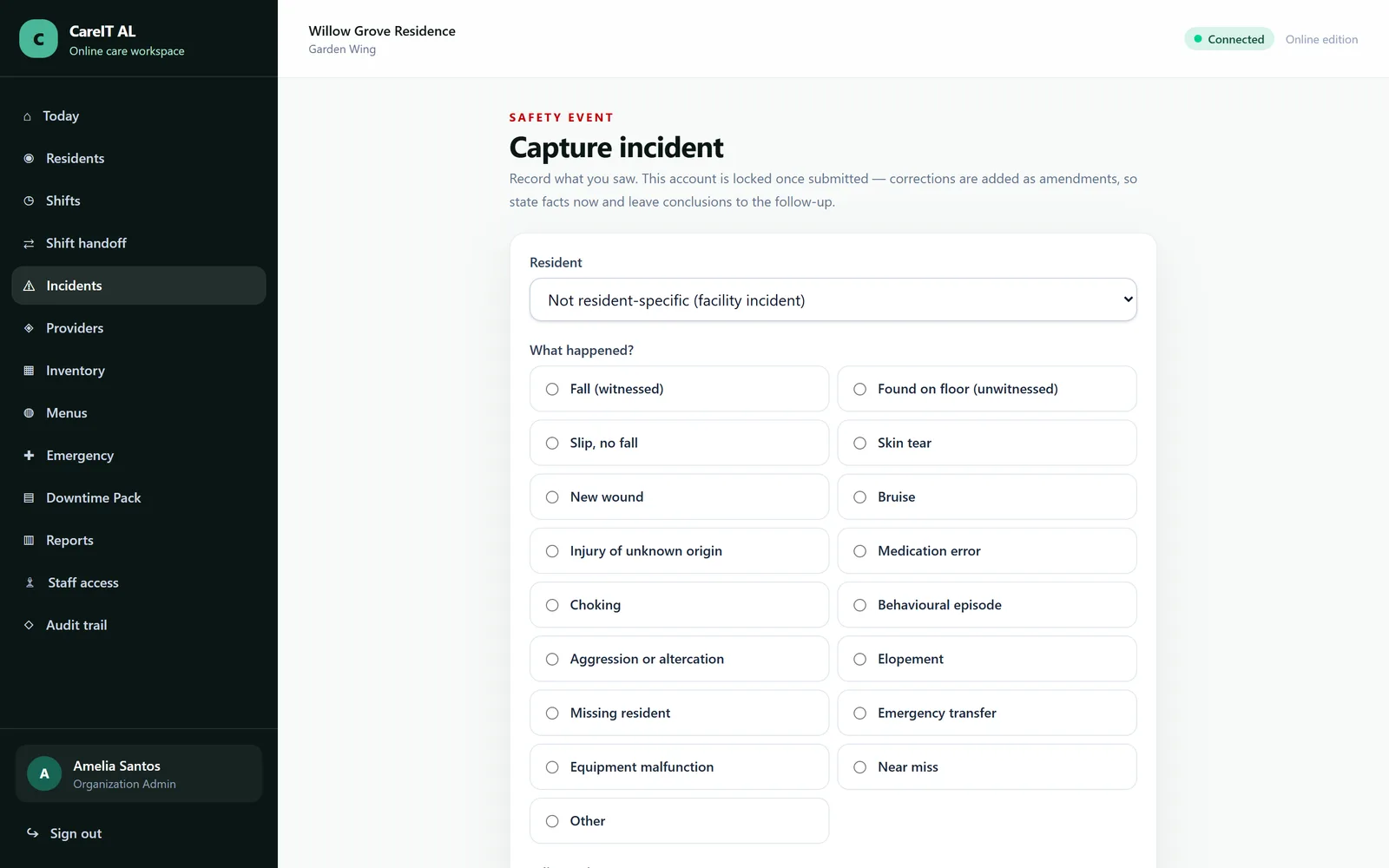Click the Connected status badge
The image size is (1389, 868).
pos(1229,39)
